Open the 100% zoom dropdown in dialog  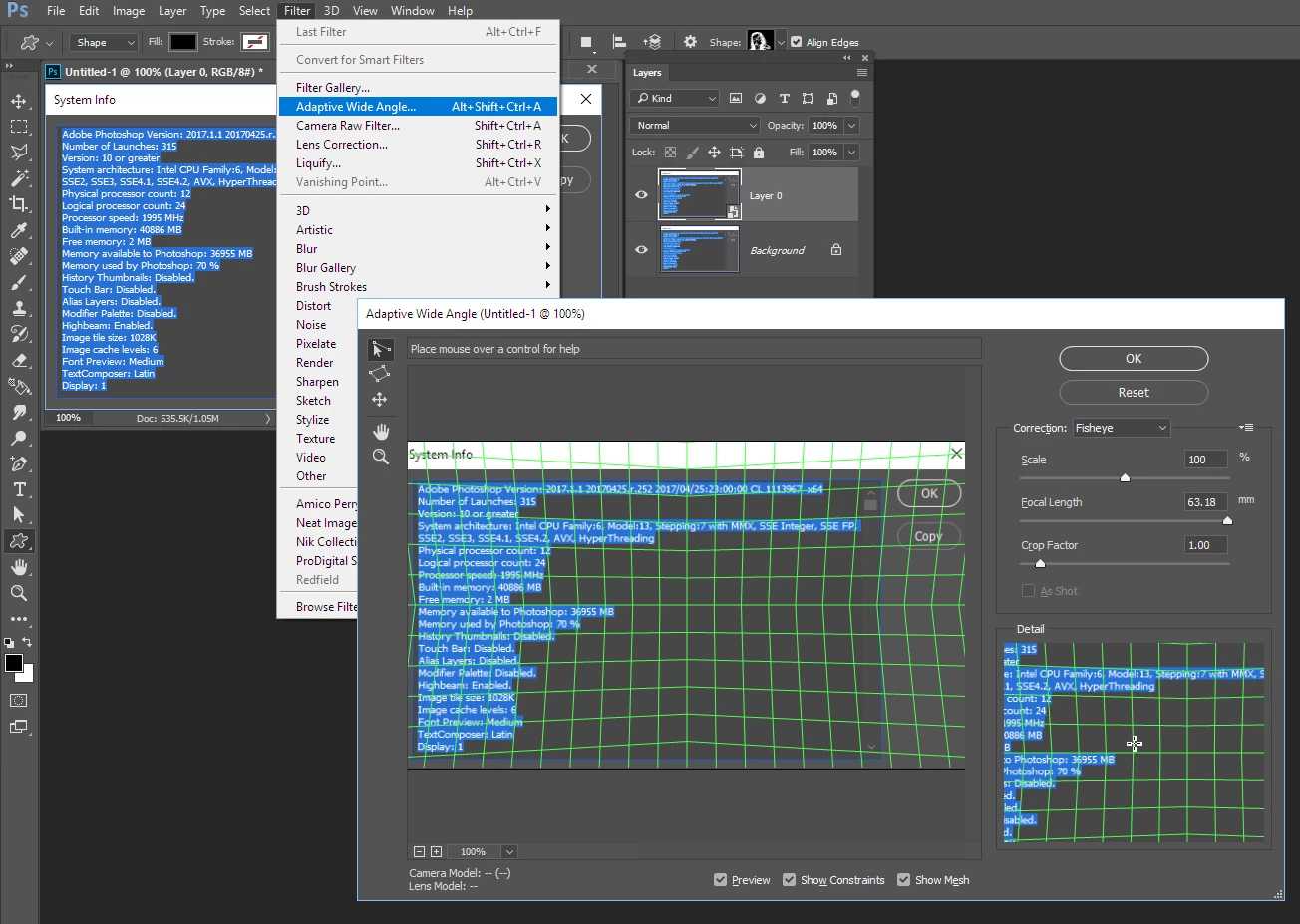[x=509, y=851]
